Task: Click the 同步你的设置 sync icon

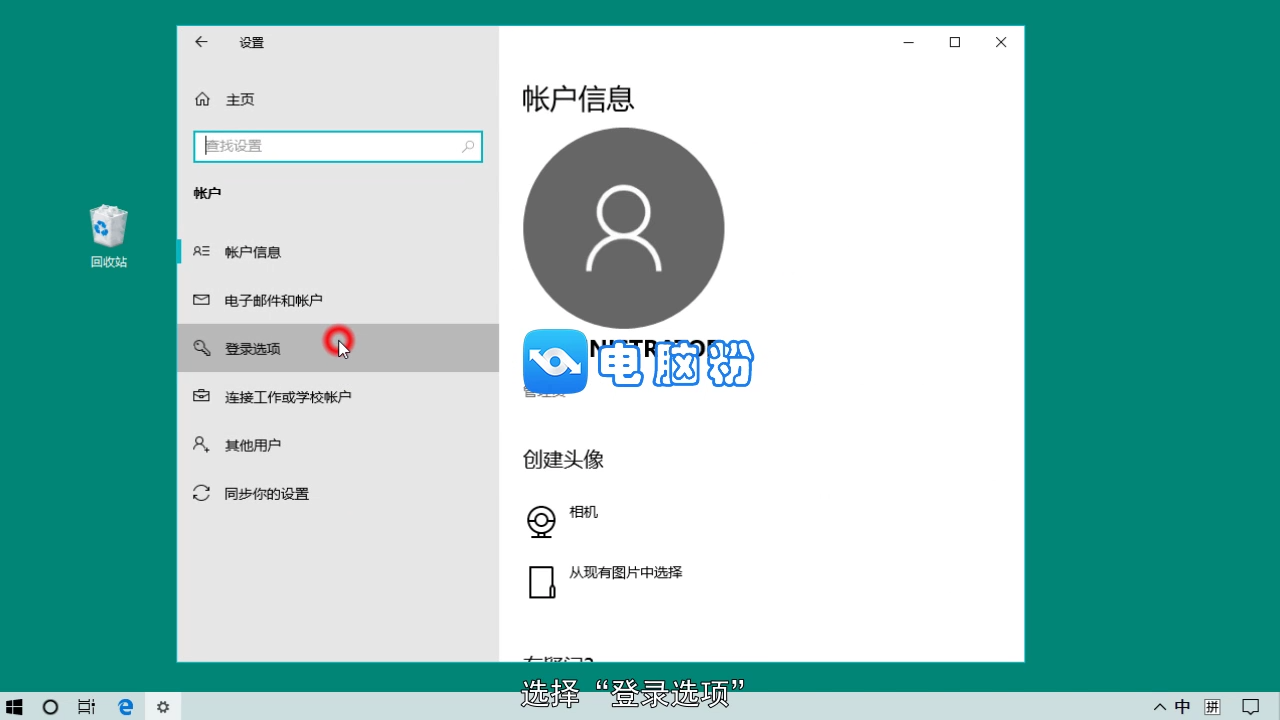Action: (x=201, y=493)
